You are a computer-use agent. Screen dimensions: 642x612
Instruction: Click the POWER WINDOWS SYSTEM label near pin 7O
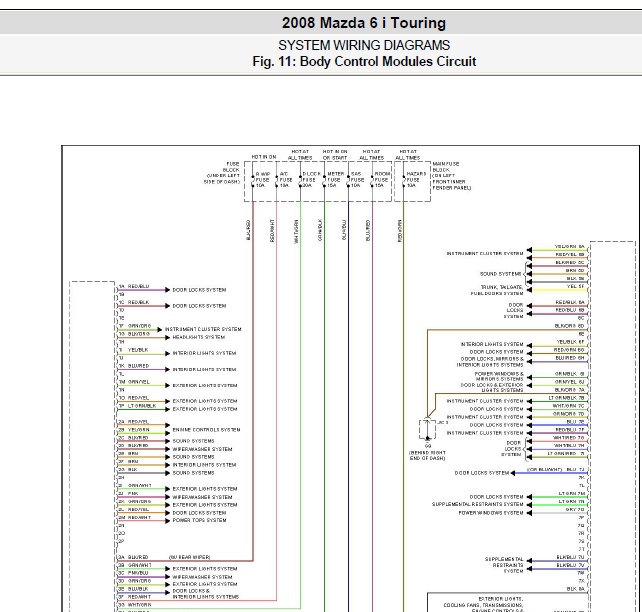490,513
